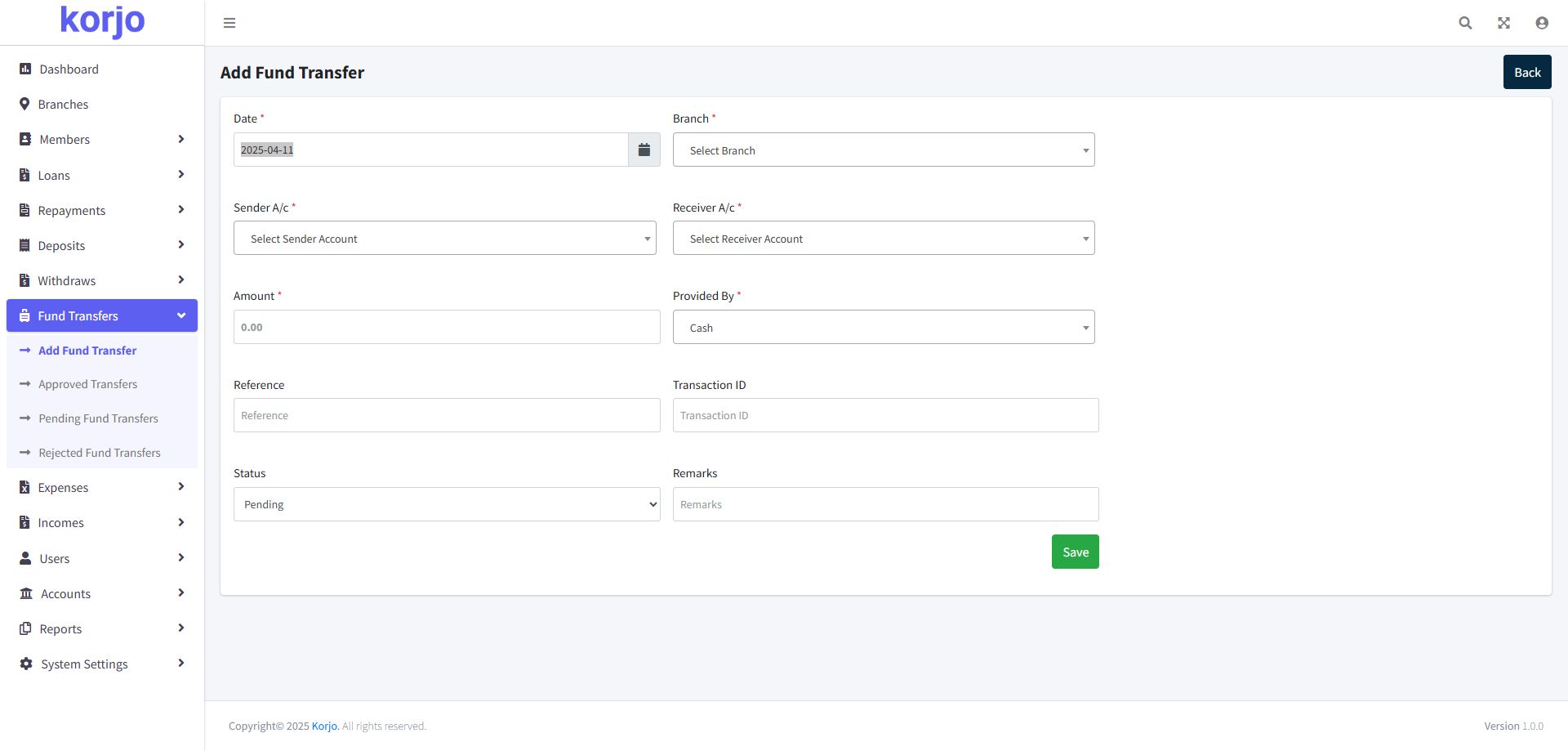
Task: Open the search icon in header
Action: click(x=1465, y=23)
